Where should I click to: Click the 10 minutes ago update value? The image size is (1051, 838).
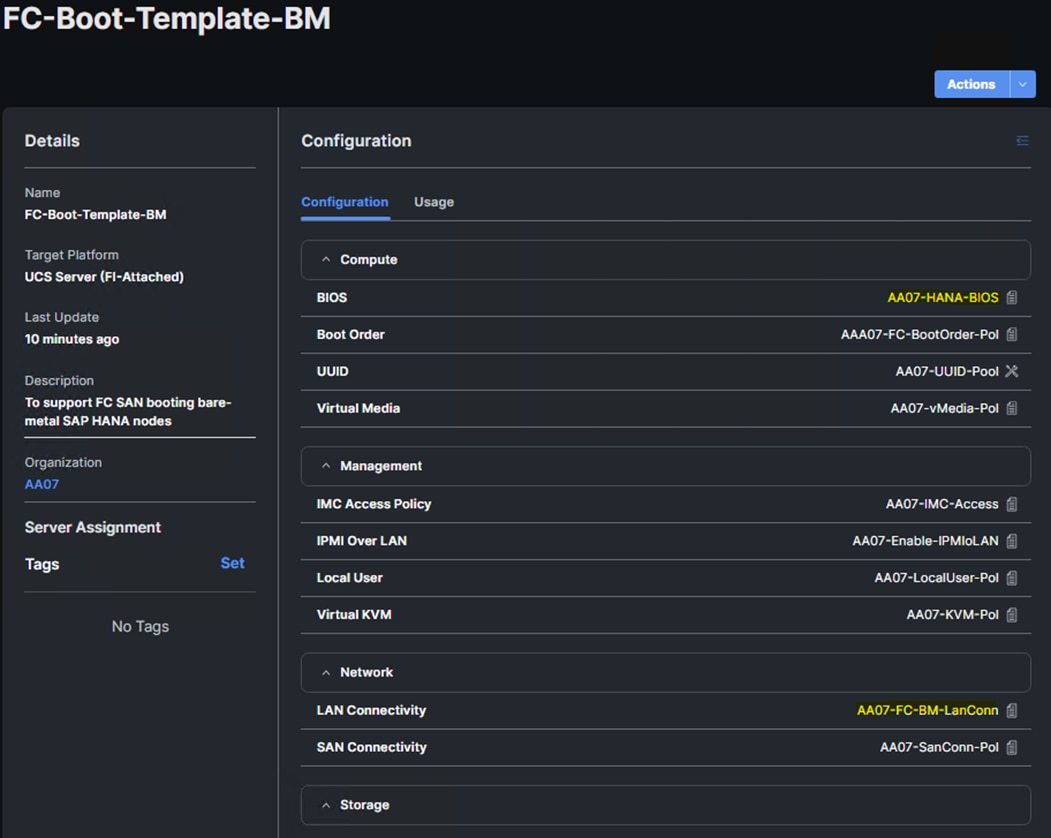72,339
